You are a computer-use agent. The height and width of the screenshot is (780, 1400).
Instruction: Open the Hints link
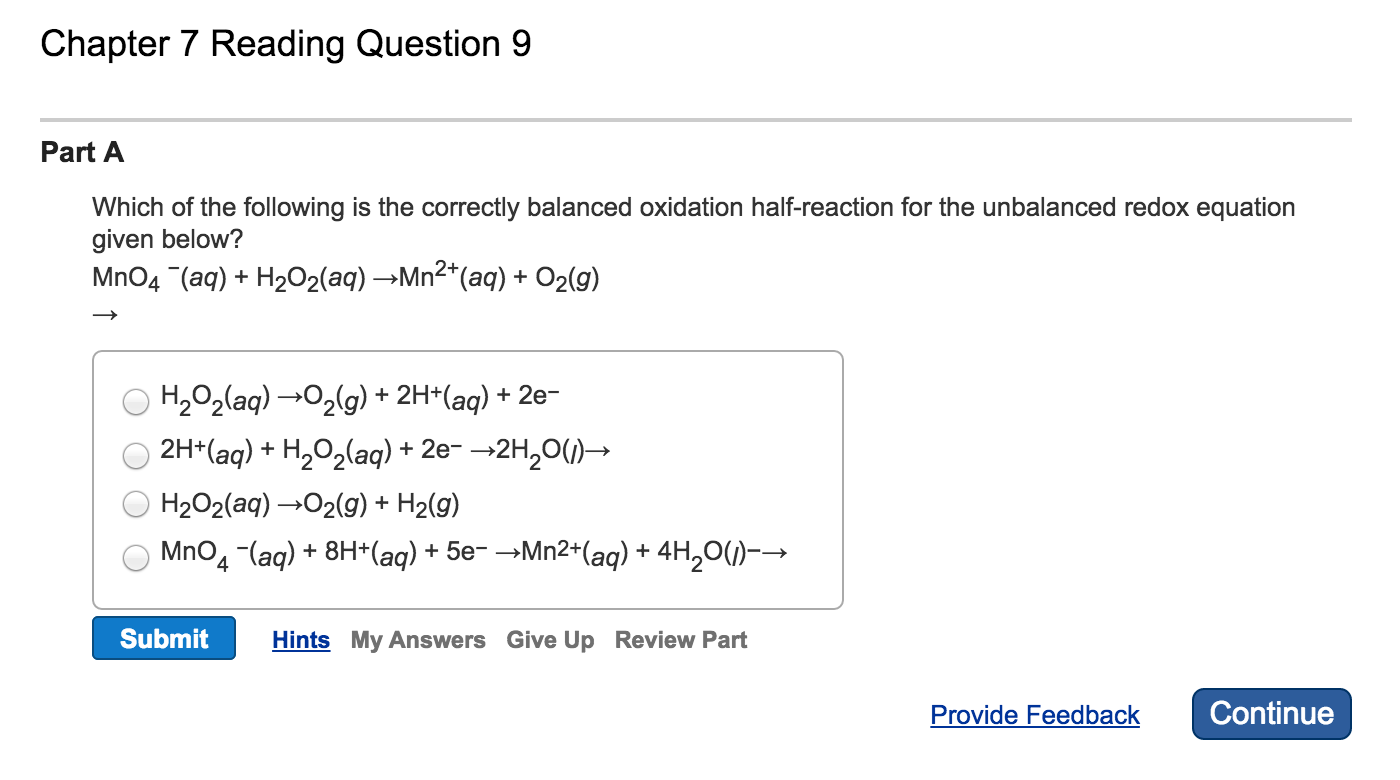click(301, 640)
